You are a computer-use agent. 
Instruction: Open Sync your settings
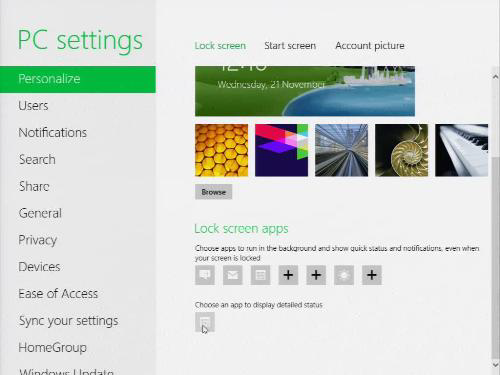pyautogui.click(x=68, y=321)
